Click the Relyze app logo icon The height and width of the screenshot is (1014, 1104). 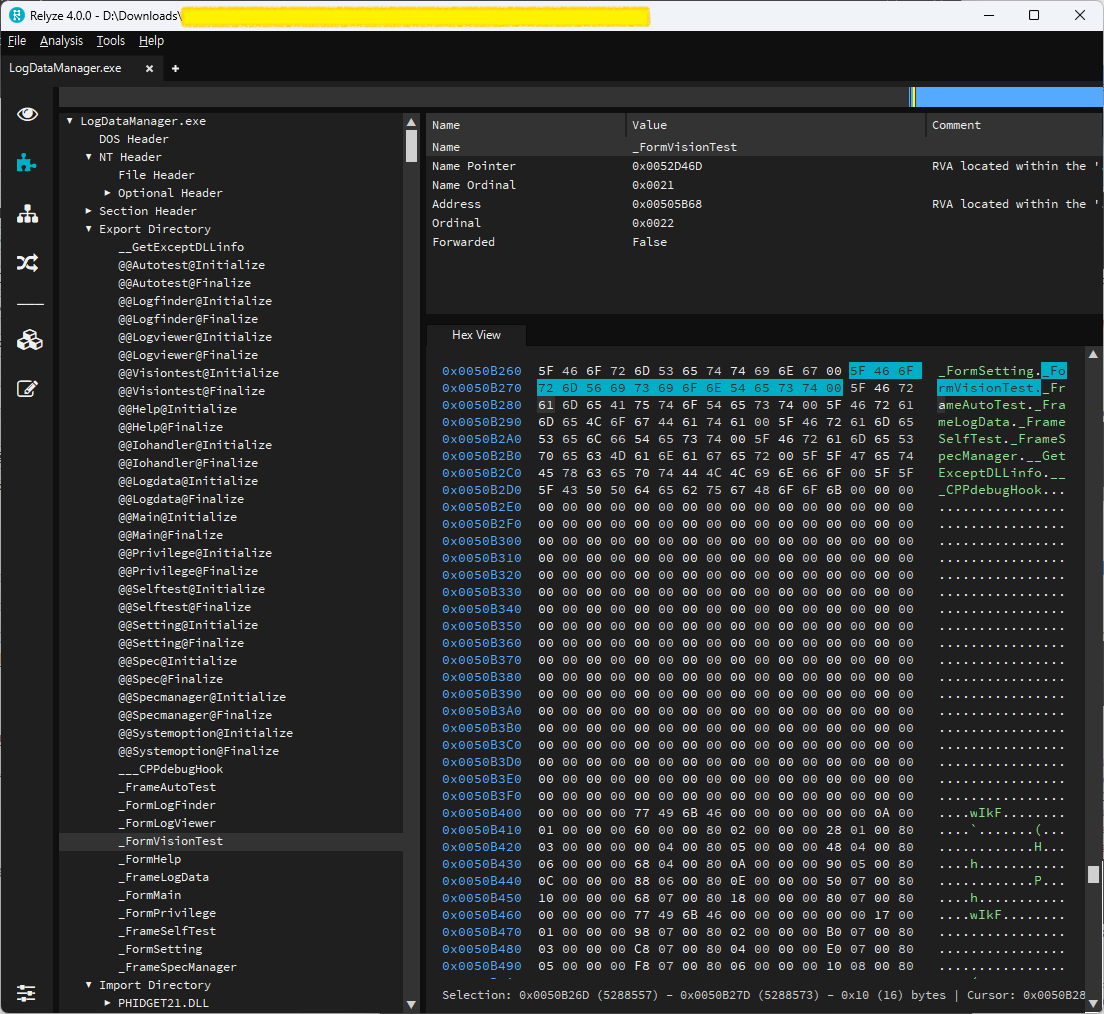(17, 15)
